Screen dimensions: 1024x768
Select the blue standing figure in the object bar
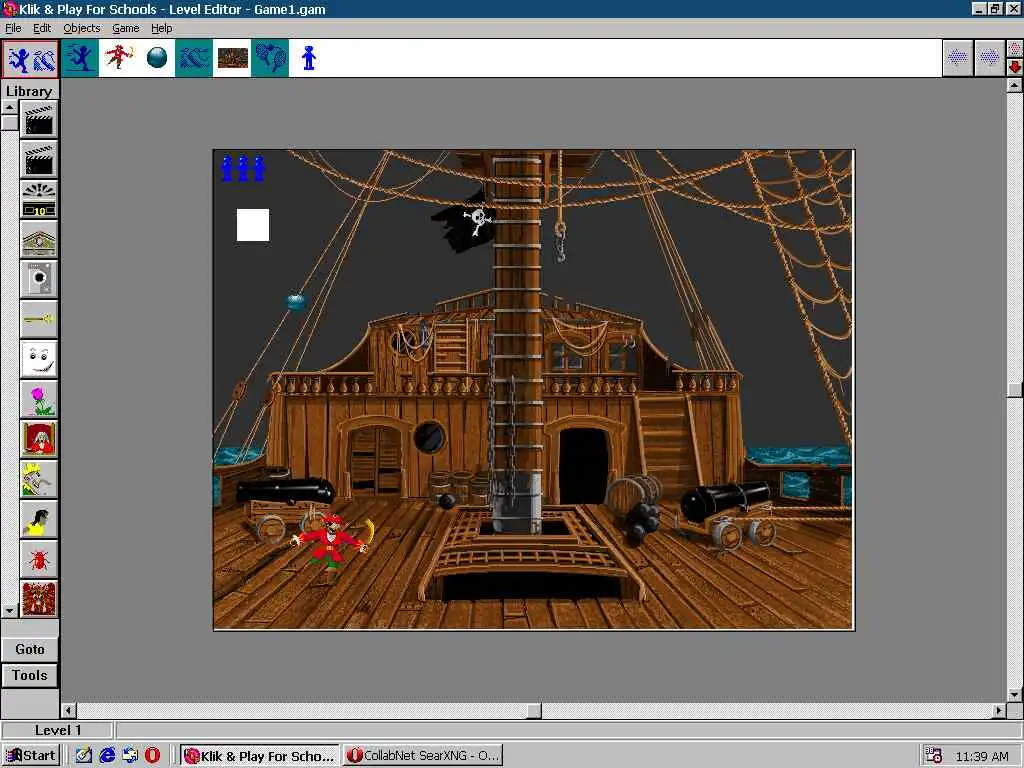tap(309, 58)
